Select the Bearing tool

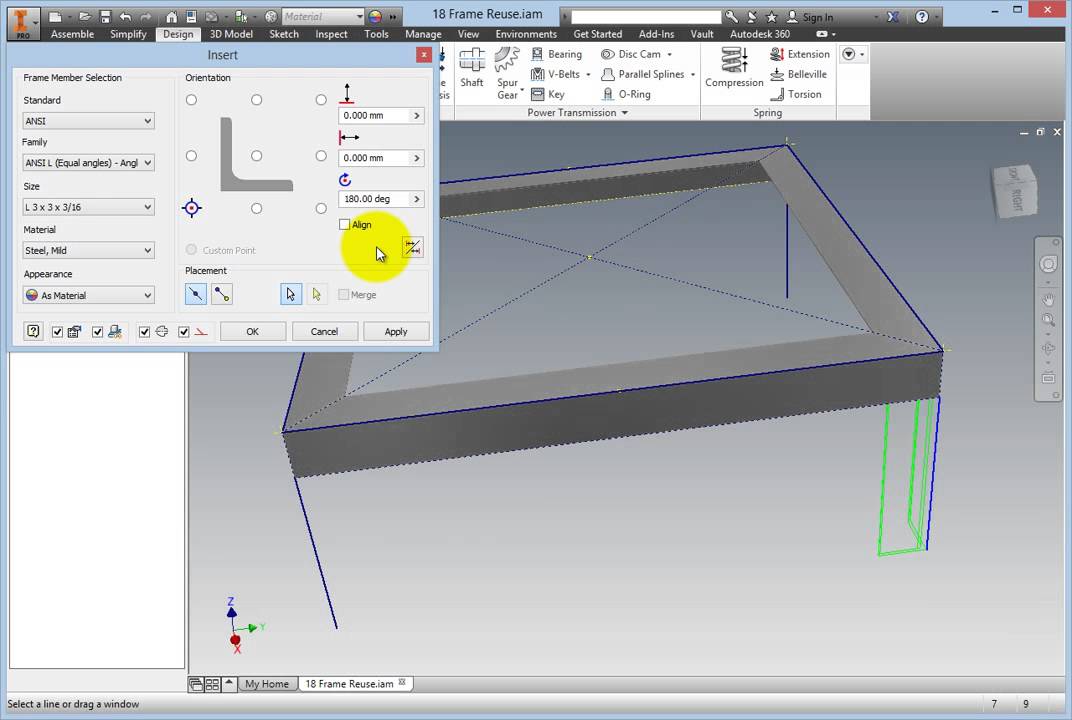[557, 54]
